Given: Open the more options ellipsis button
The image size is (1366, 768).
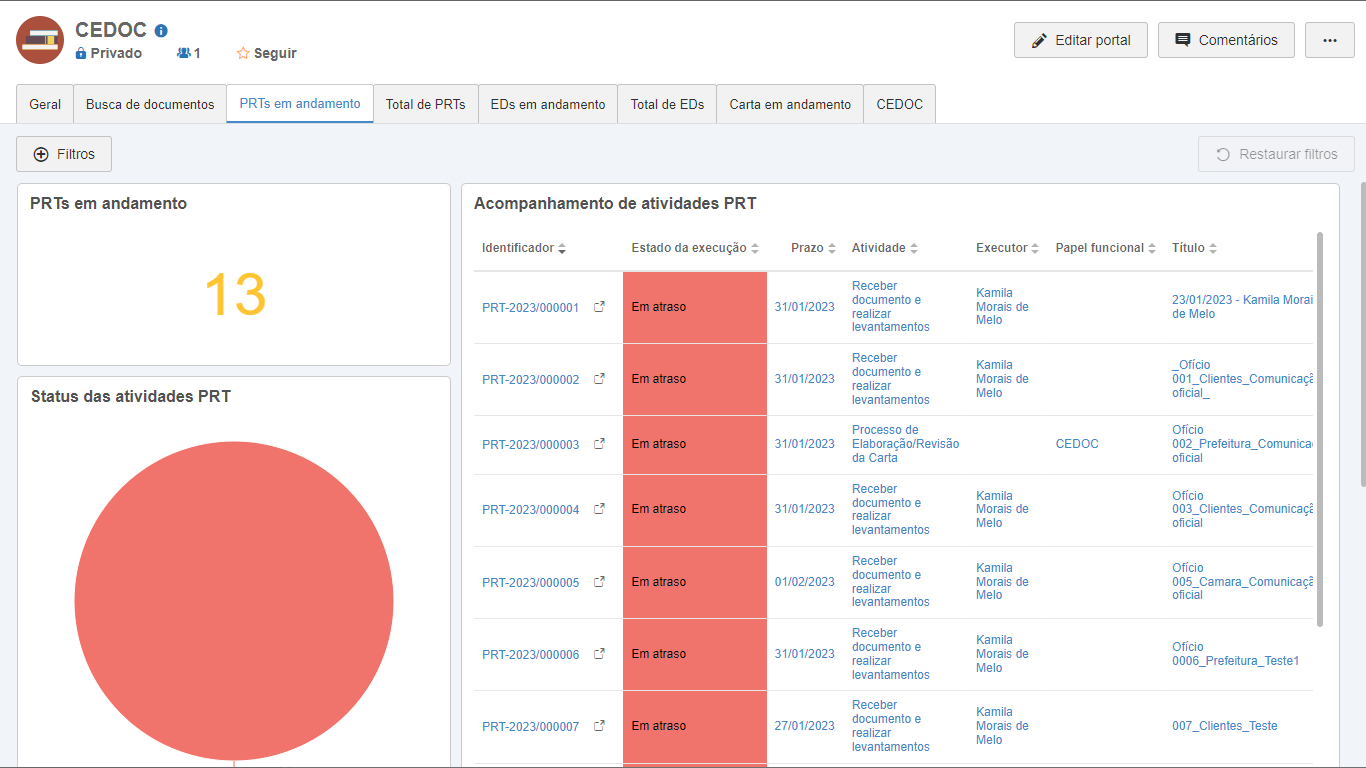Looking at the screenshot, I should (1330, 40).
